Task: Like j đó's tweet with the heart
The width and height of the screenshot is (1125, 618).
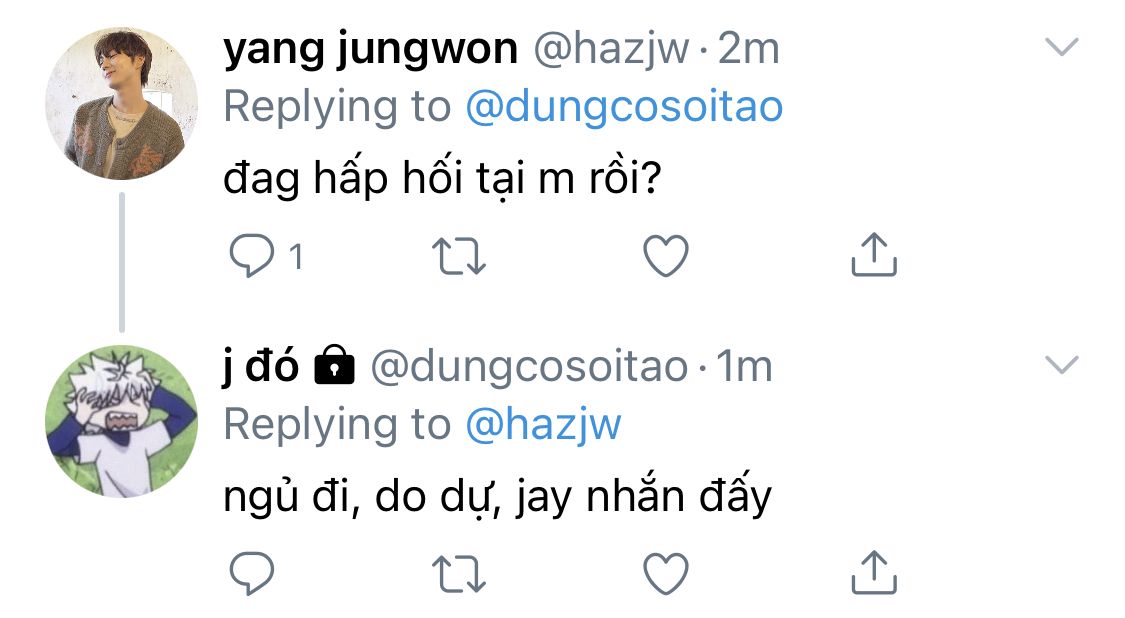Action: [x=665, y=573]
